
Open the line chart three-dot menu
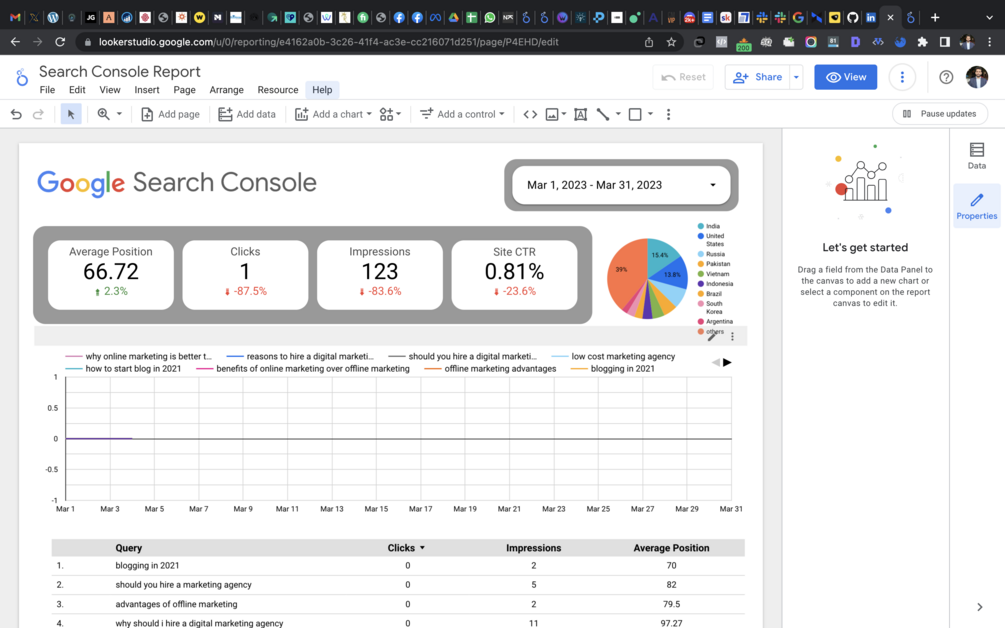[x=732, y=336]
